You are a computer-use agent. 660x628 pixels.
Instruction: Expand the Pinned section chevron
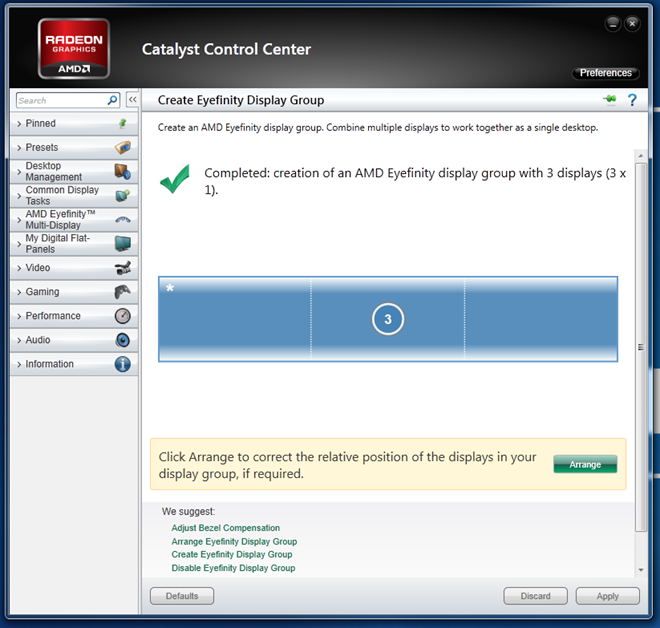19,124
